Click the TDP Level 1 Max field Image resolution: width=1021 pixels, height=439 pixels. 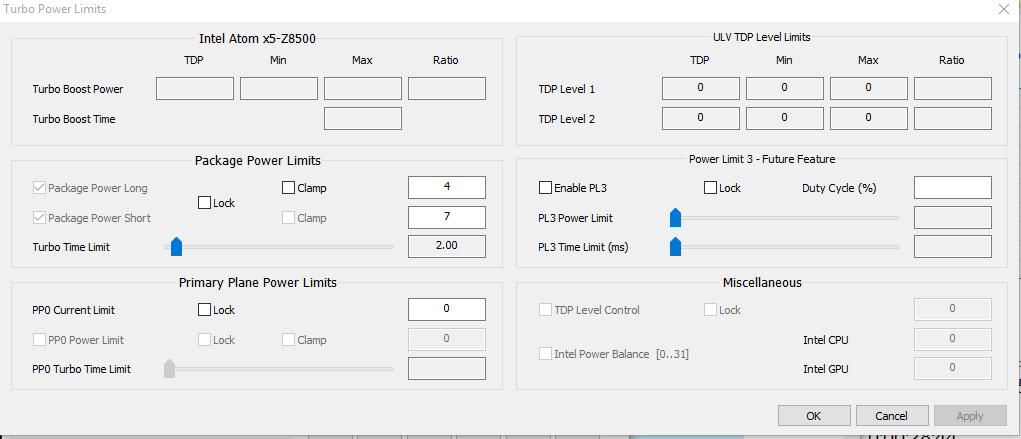[869, 89]
